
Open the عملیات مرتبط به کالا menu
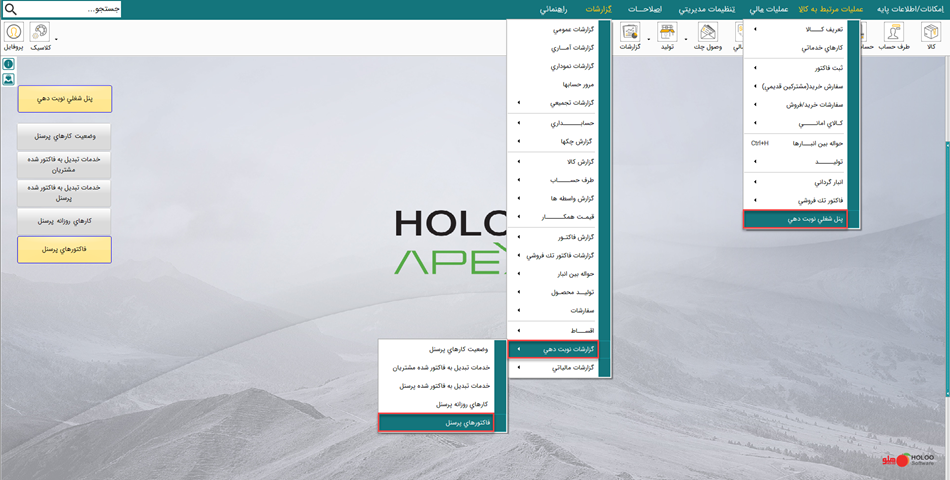pos(831,10)
